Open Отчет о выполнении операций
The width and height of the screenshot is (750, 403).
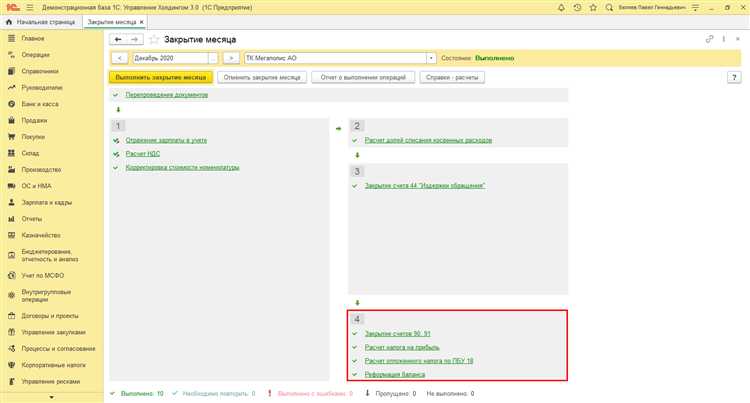[x=363, y=77]
